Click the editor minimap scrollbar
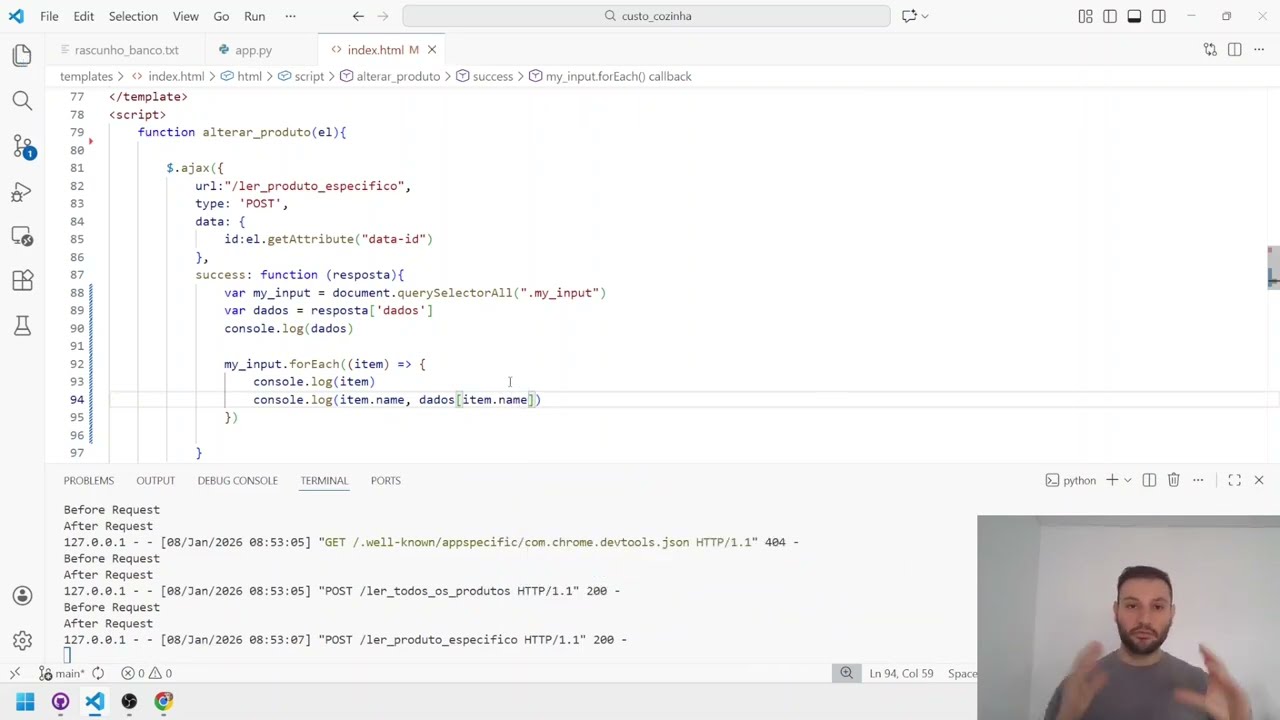This screenshot has height=720, width=1280. (1273, 267)
